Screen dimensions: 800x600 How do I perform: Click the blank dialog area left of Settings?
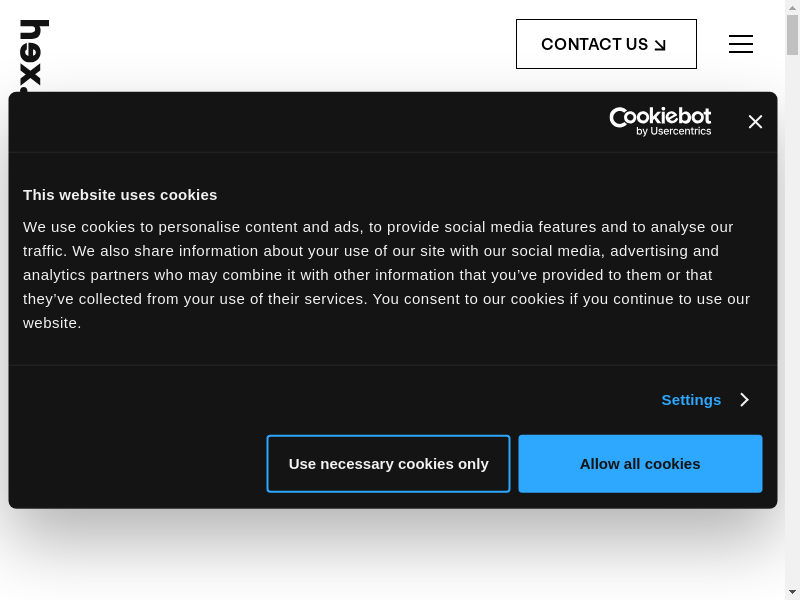pos(330,400)
